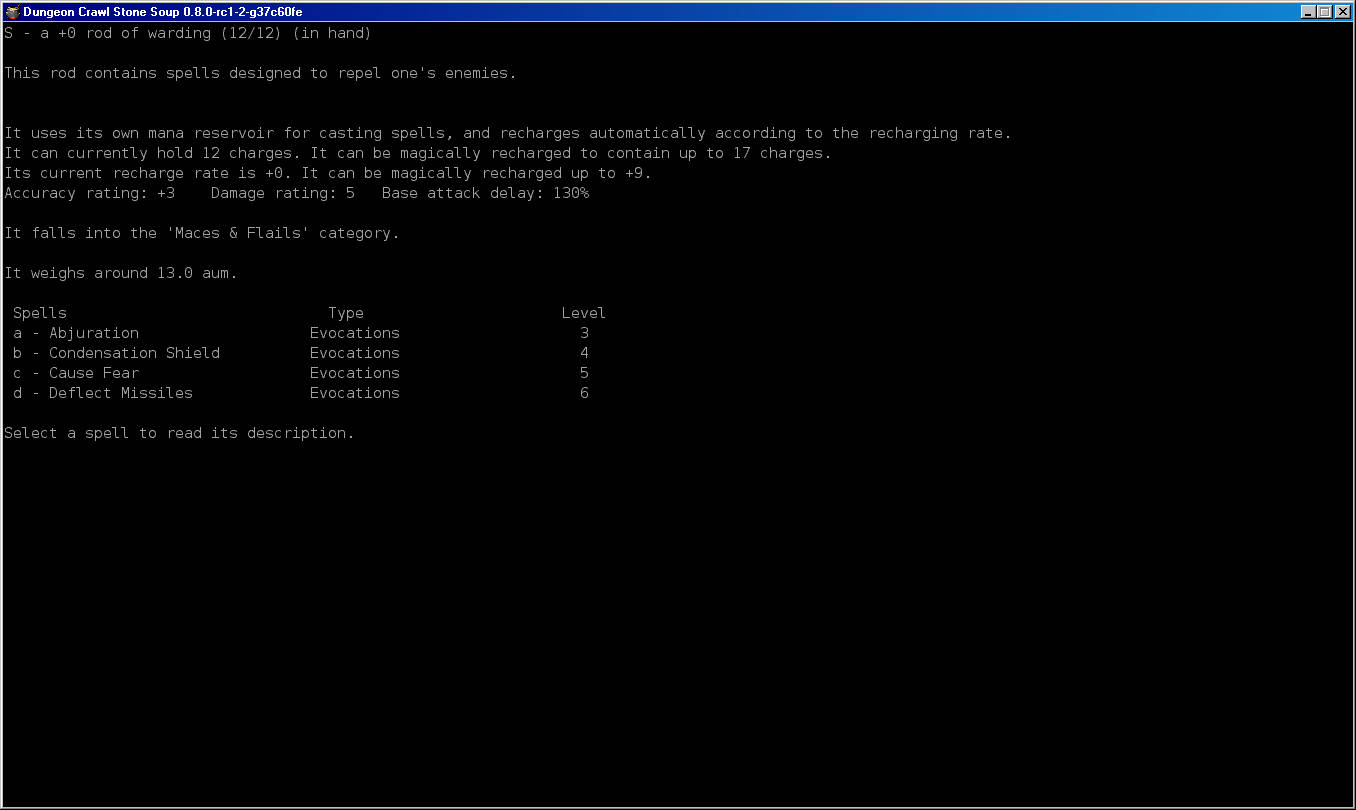The image size is (1356, 810).
Task: Click the line about its own mana reservoir
Action: point(508,133)
